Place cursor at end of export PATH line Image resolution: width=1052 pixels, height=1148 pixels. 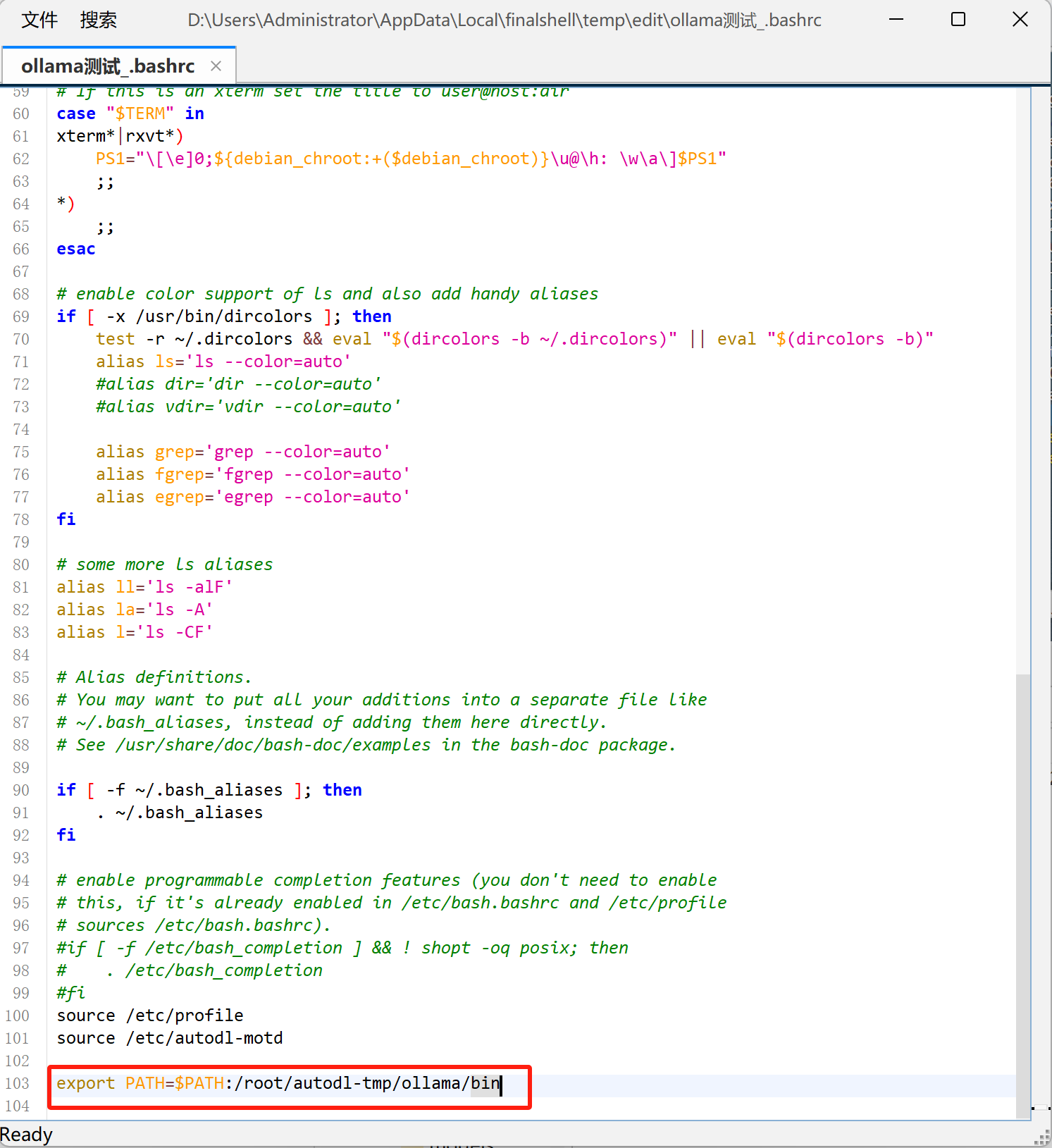click(501, 1083)
